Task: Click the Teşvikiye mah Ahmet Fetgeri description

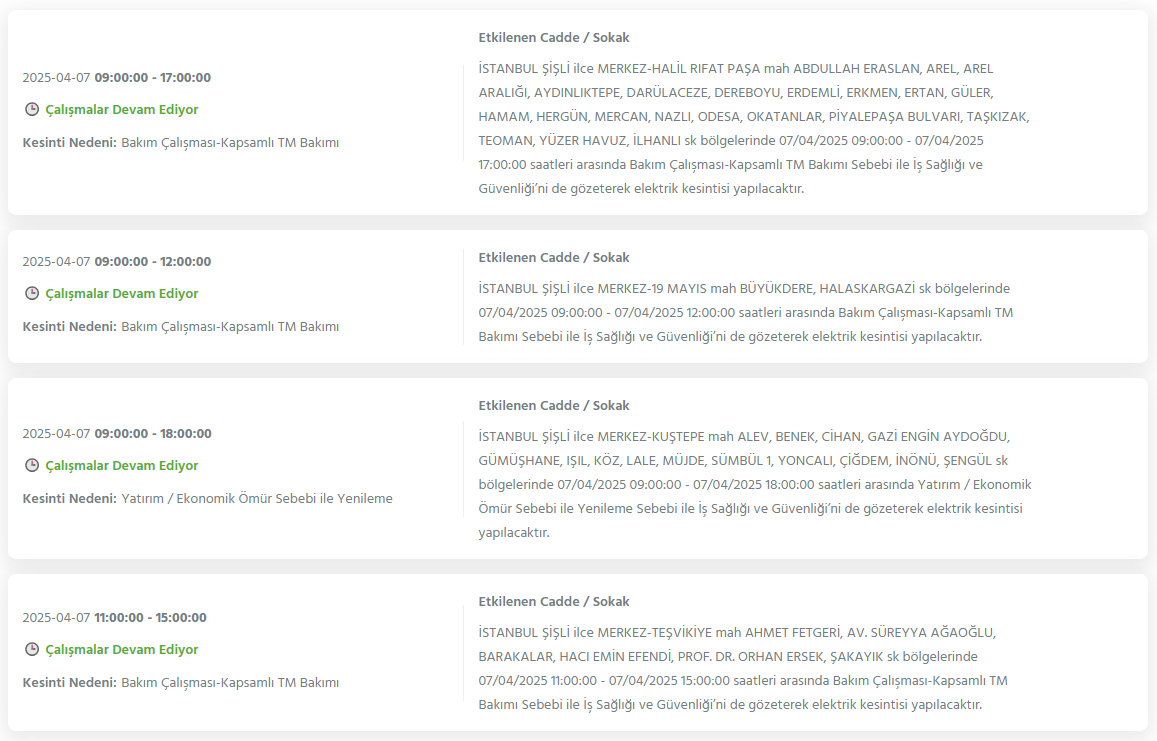Action: coord(742,668)
